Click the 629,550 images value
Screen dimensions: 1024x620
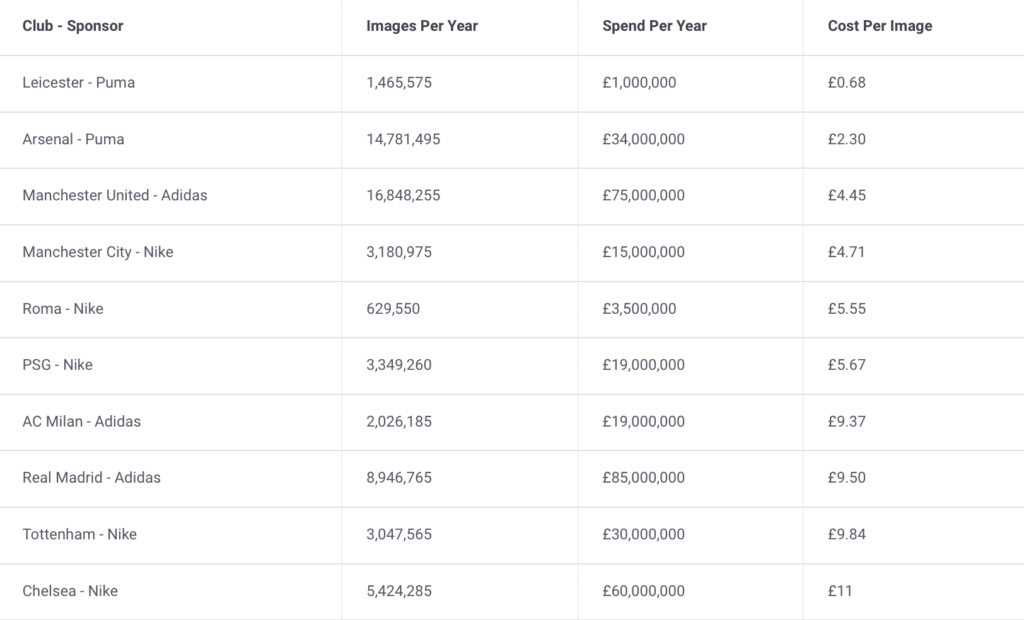click(393, 309)
